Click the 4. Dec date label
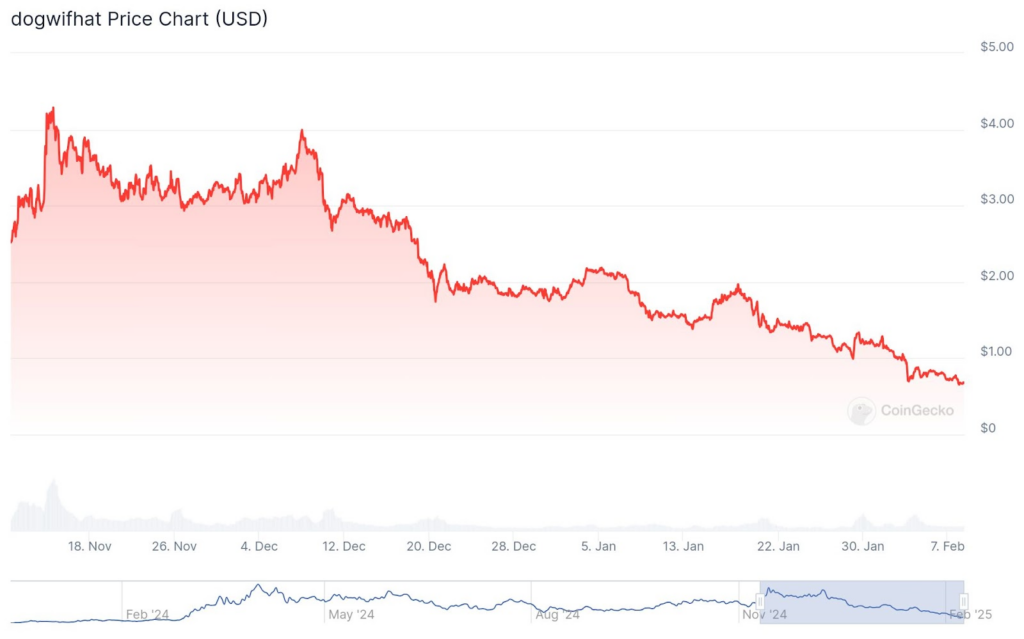The height and width of the screenshot is (639, 1024). (x=259, y=546)
